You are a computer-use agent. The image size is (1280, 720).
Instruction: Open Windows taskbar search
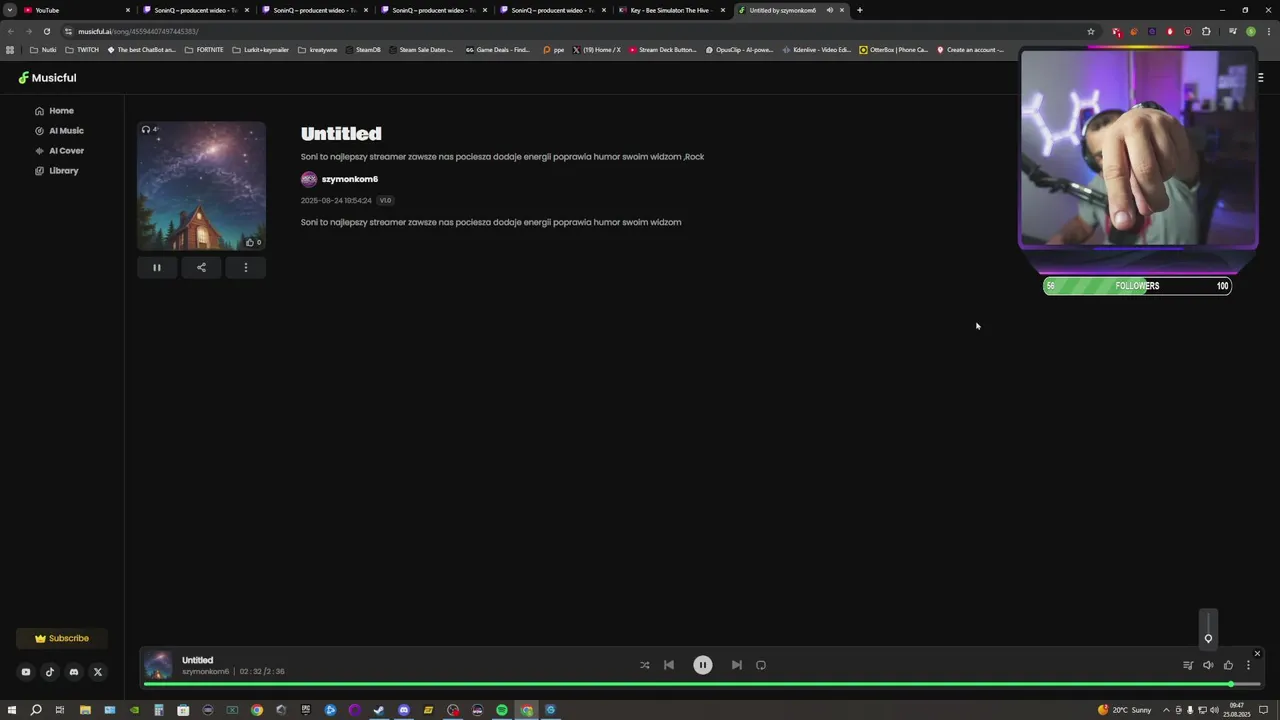pos(36,710)
